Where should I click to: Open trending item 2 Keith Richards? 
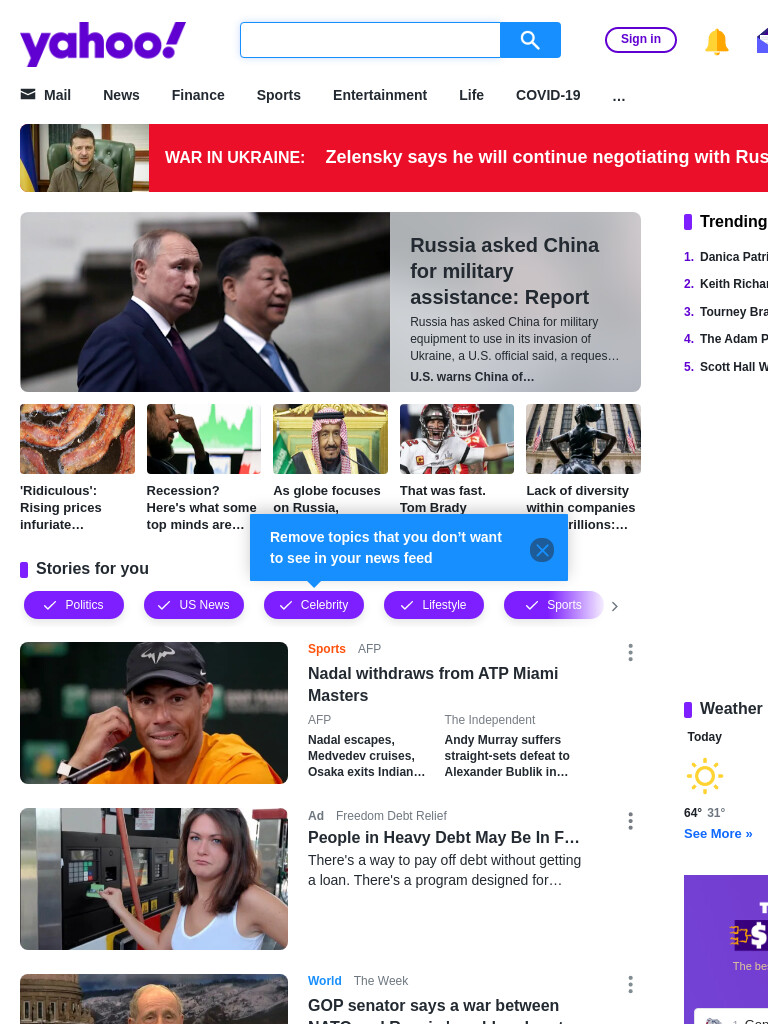(733, 284)
